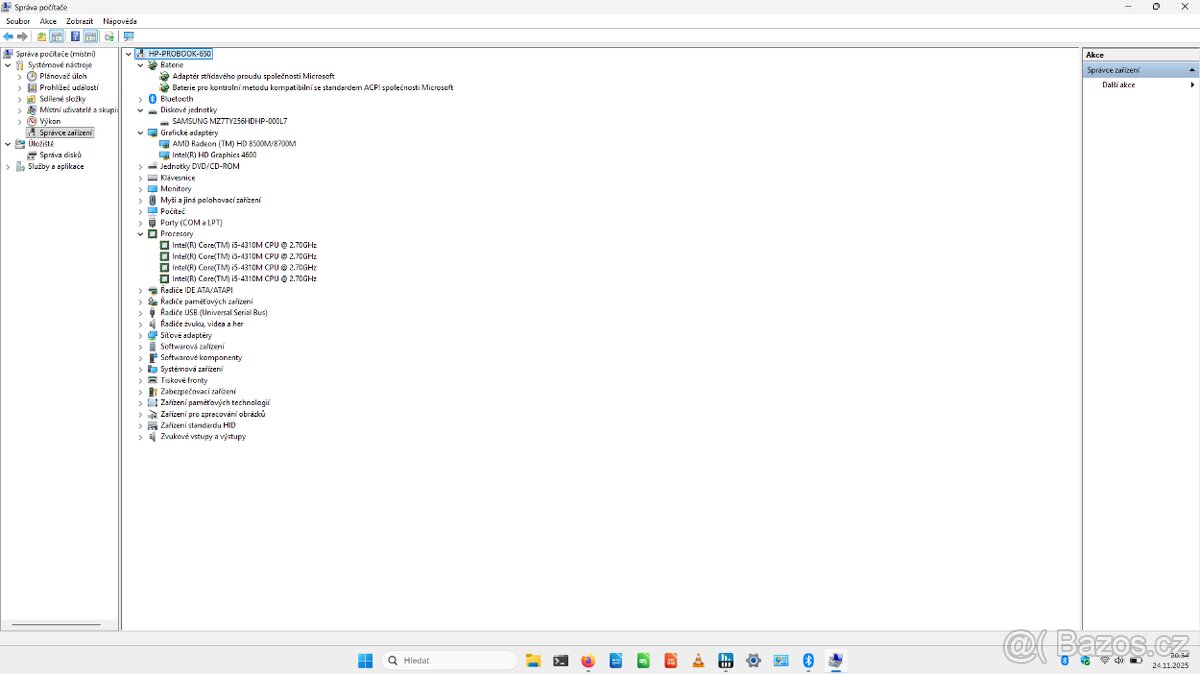This screenshot has height=674, width=1200.
Task: Expand the Bluetooth category
Action: pyautogui.click(x=140, y=99)
